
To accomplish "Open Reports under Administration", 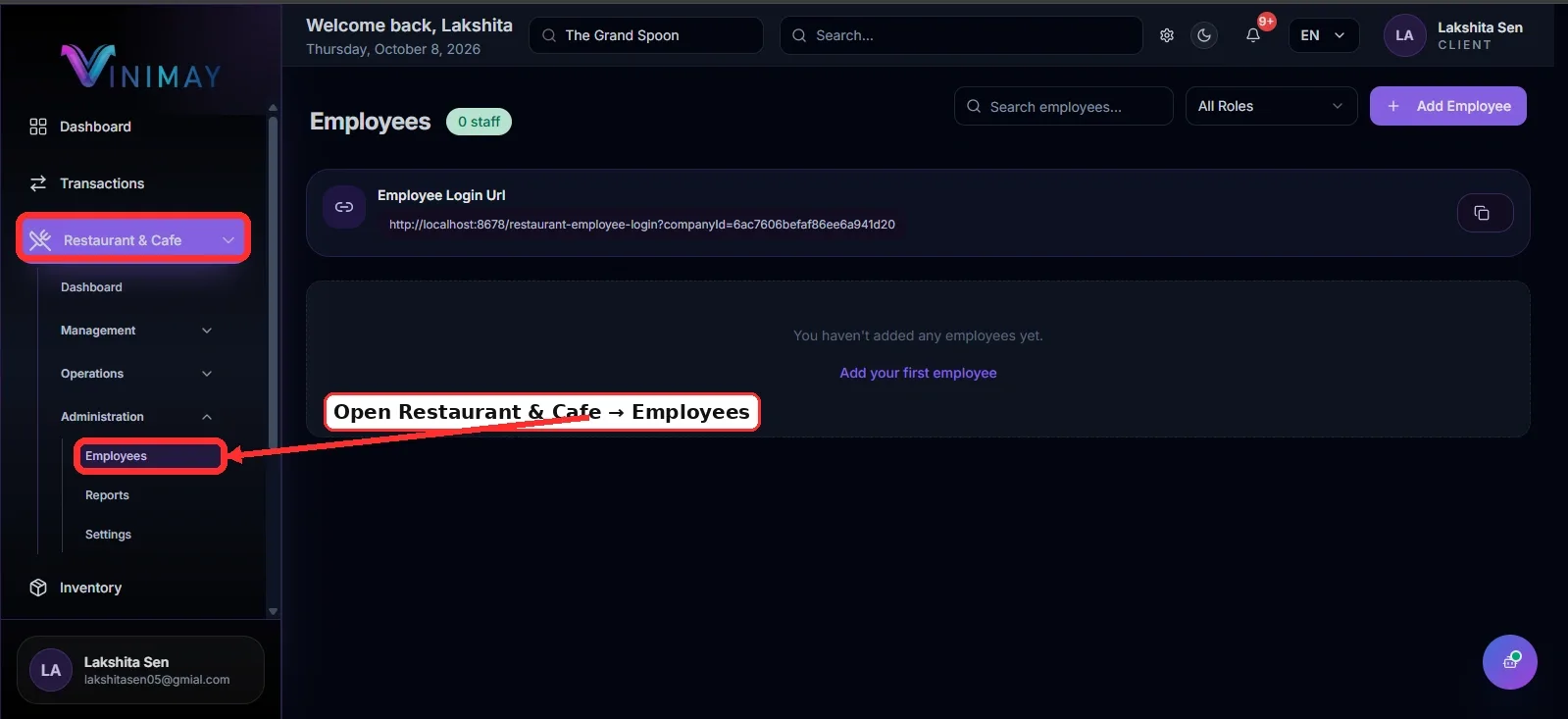I will 107,495.
